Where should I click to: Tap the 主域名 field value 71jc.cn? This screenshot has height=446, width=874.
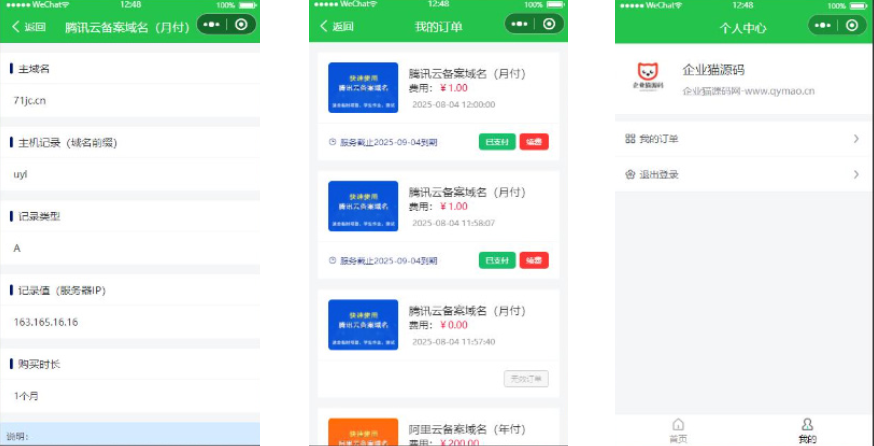(x=30, y=101)
